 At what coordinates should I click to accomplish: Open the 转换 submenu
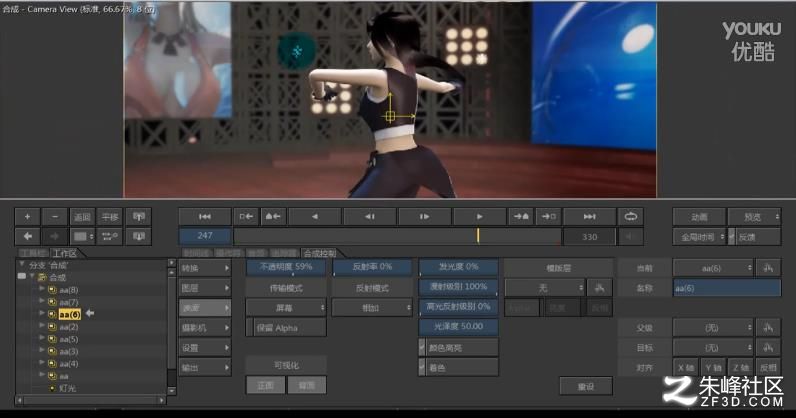(x=205, y=268)
